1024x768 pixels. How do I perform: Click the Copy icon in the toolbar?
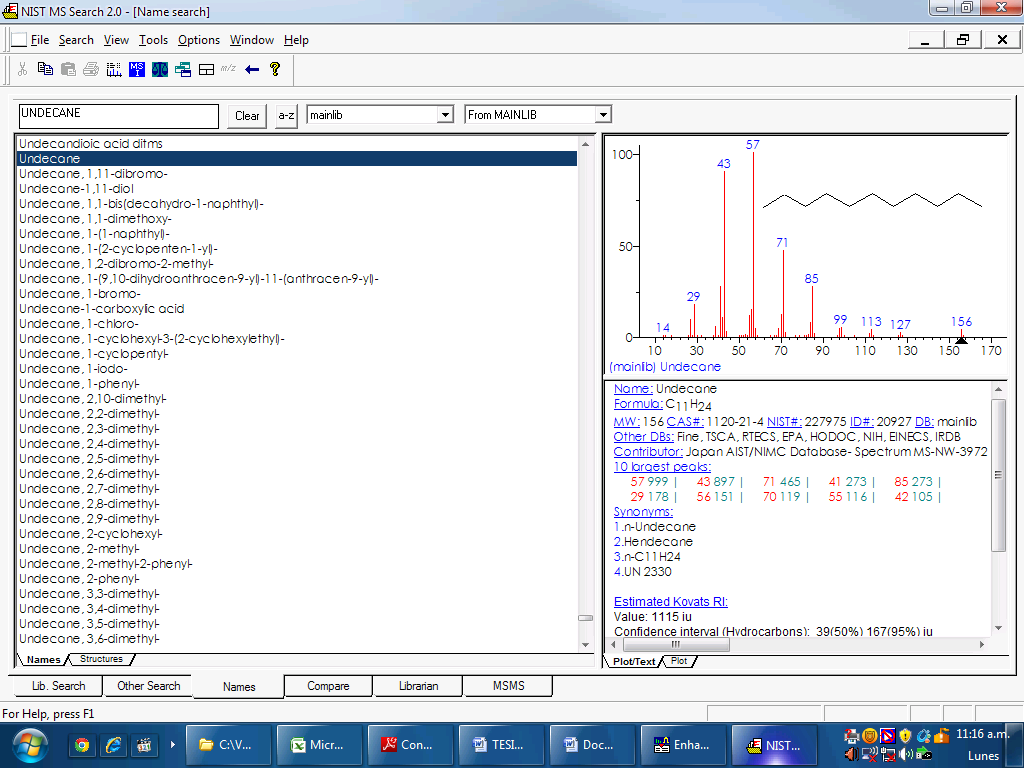(x=45, y=69)
